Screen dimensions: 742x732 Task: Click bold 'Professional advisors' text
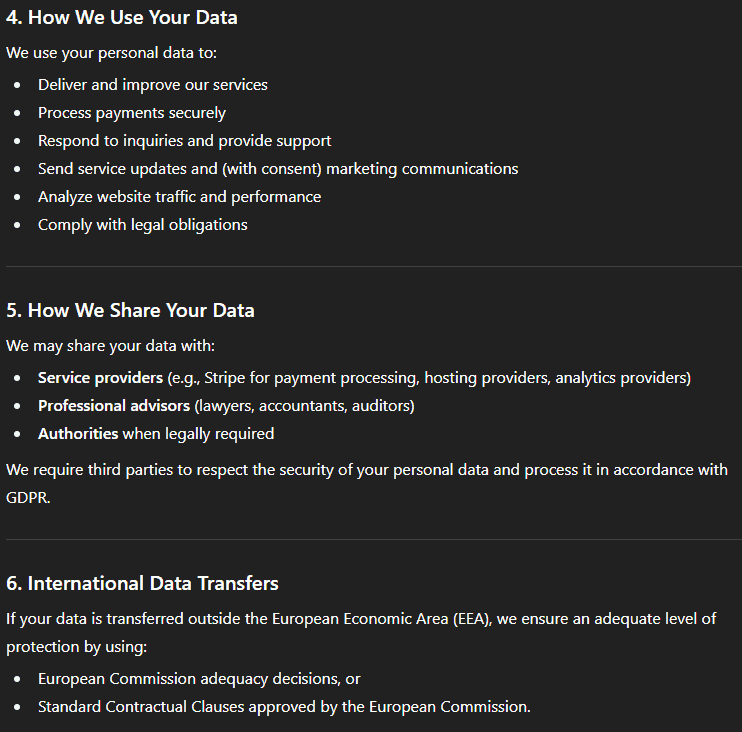point(114,406)
